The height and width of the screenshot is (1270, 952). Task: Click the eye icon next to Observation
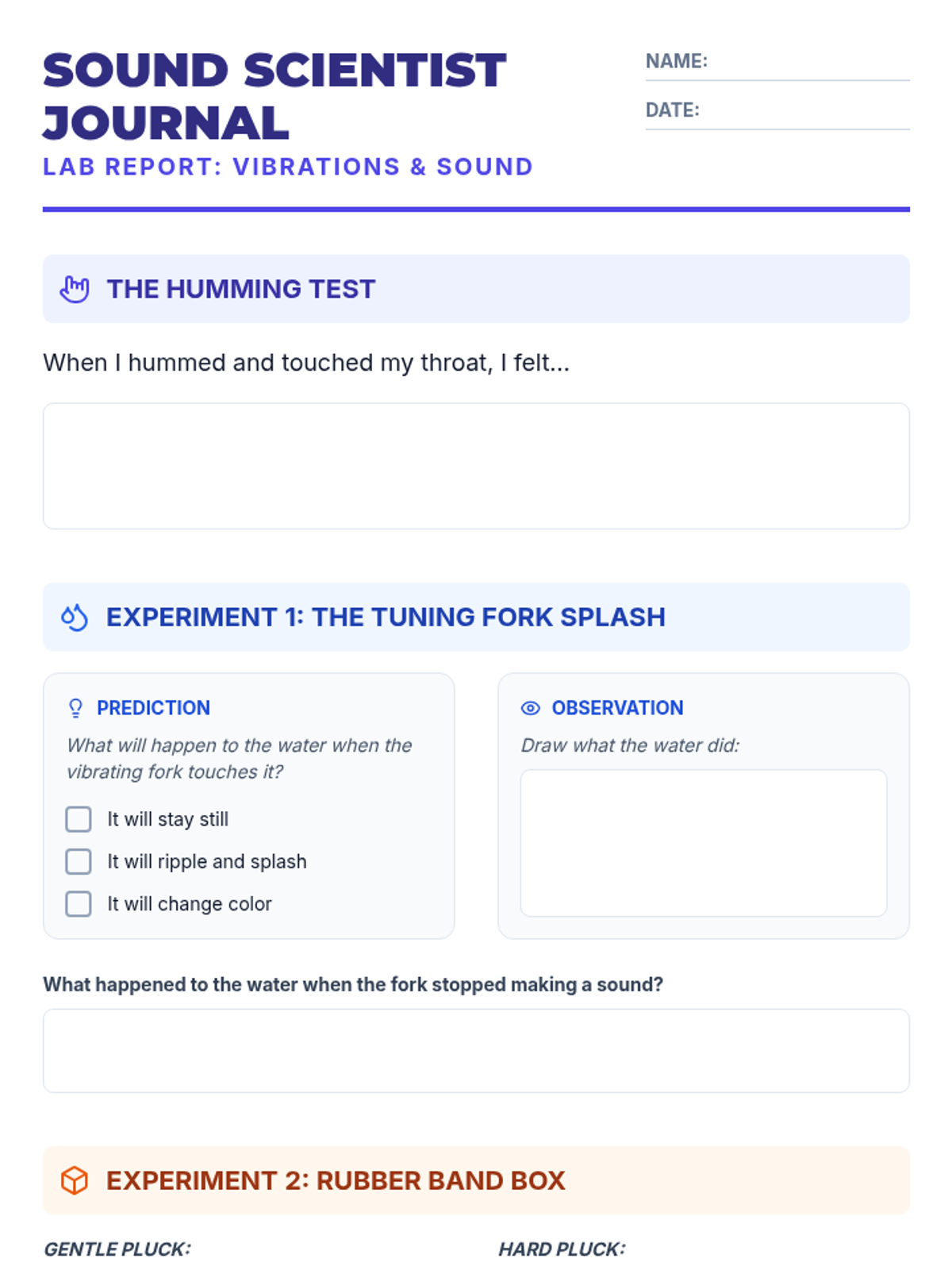pos(530,708)
